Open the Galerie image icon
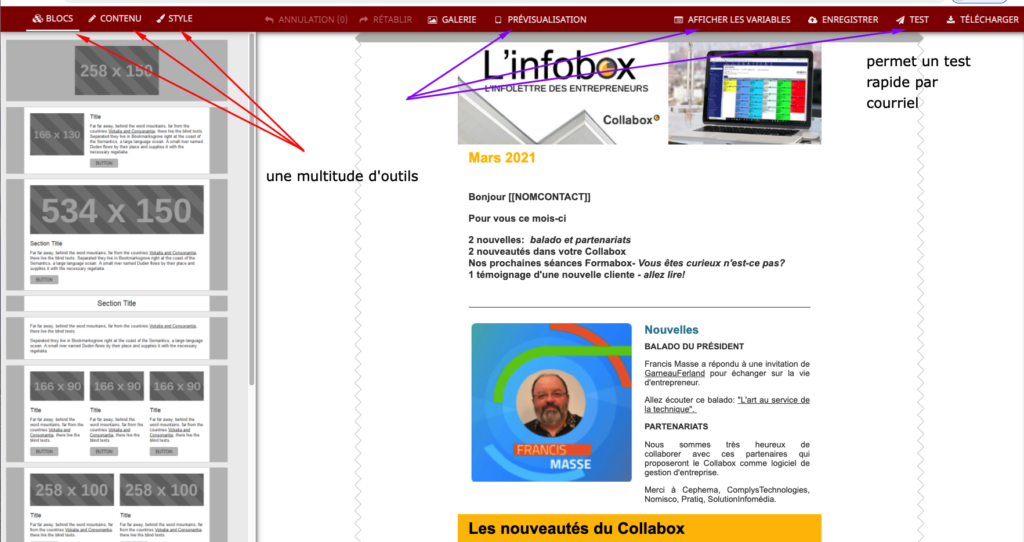 point(432,20)
